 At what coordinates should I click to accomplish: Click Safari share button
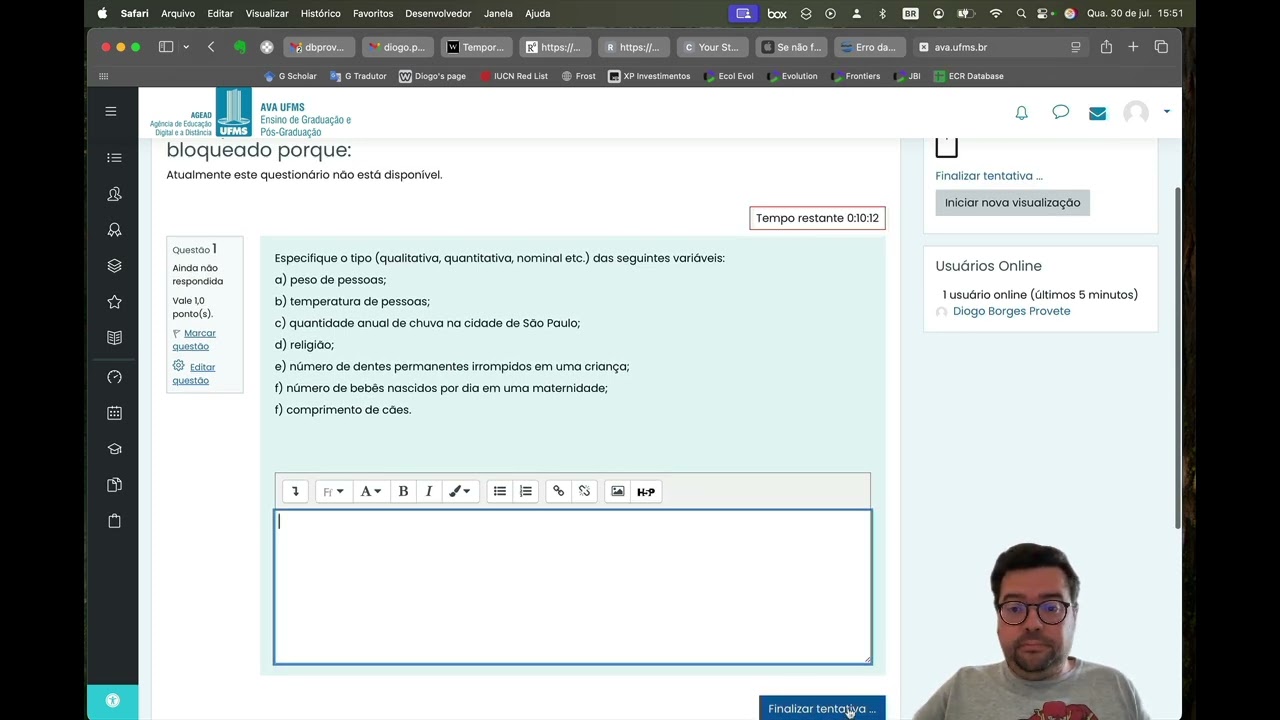pyautogui.click(x=1106, y=47)
